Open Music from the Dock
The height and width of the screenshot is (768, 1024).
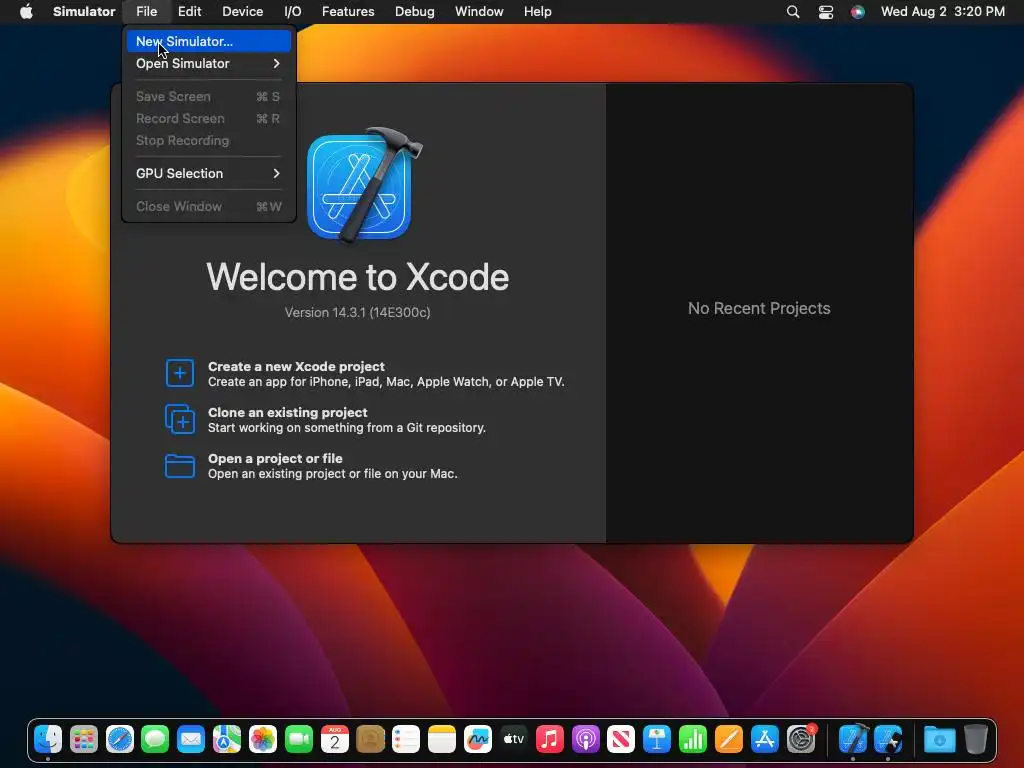tap(549, 739)
